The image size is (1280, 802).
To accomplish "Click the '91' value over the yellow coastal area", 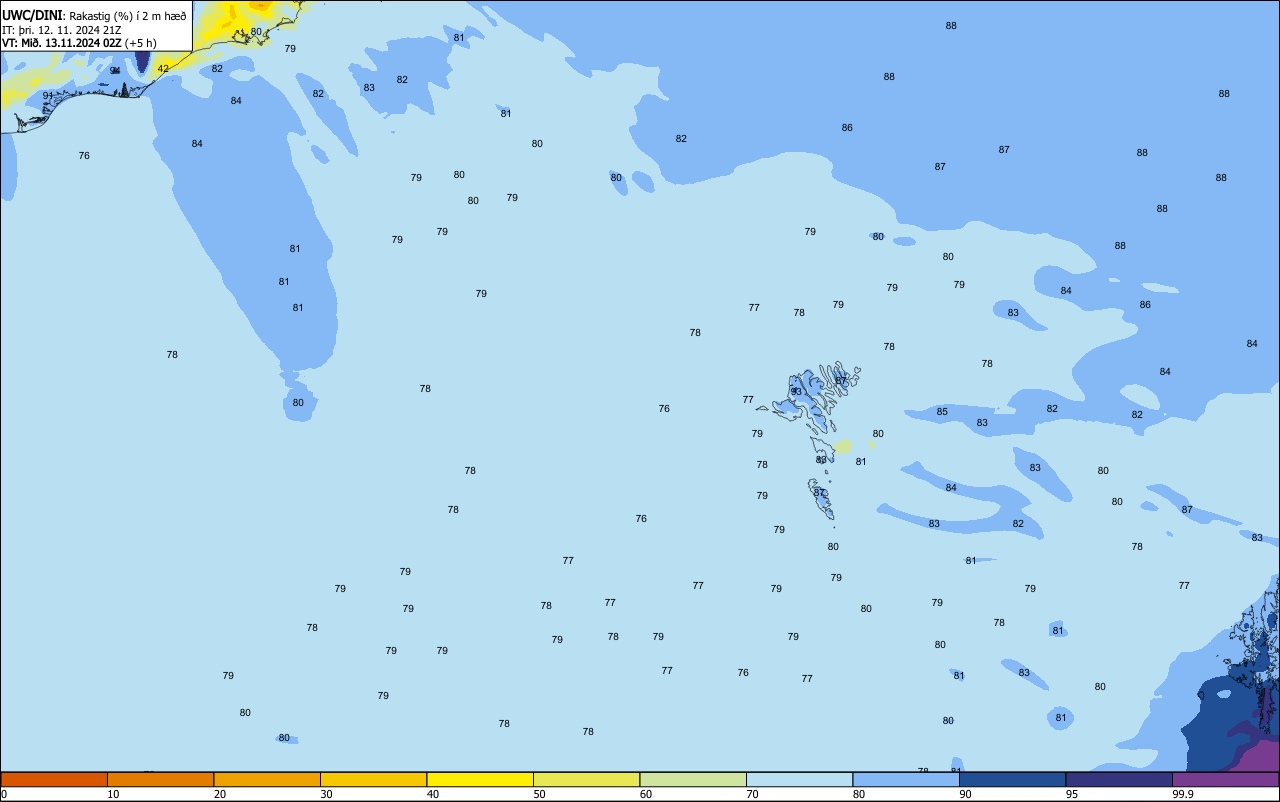I will pyautogui.click(x=48, y=96).
